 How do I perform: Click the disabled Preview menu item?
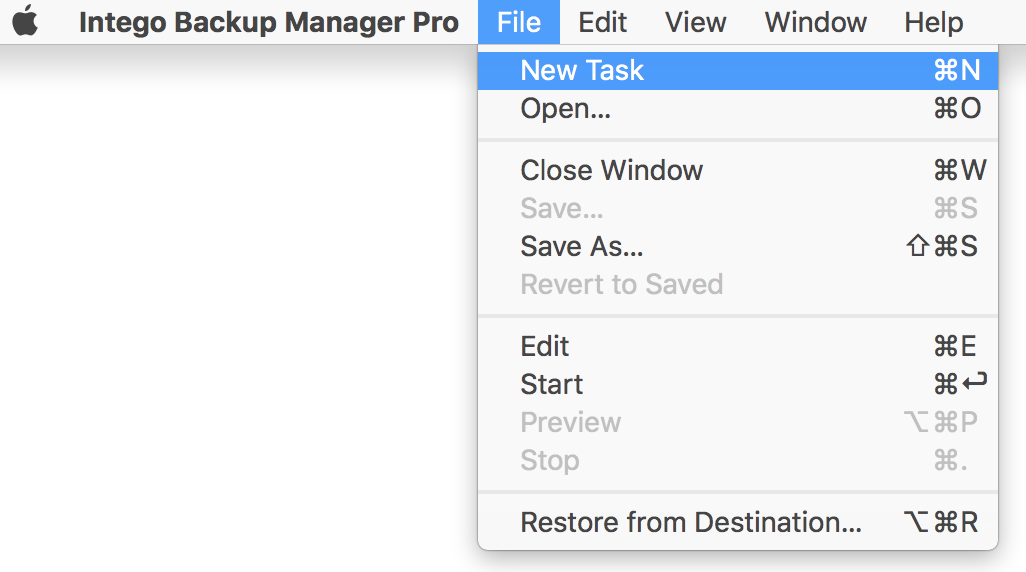[x=738, y=422]
